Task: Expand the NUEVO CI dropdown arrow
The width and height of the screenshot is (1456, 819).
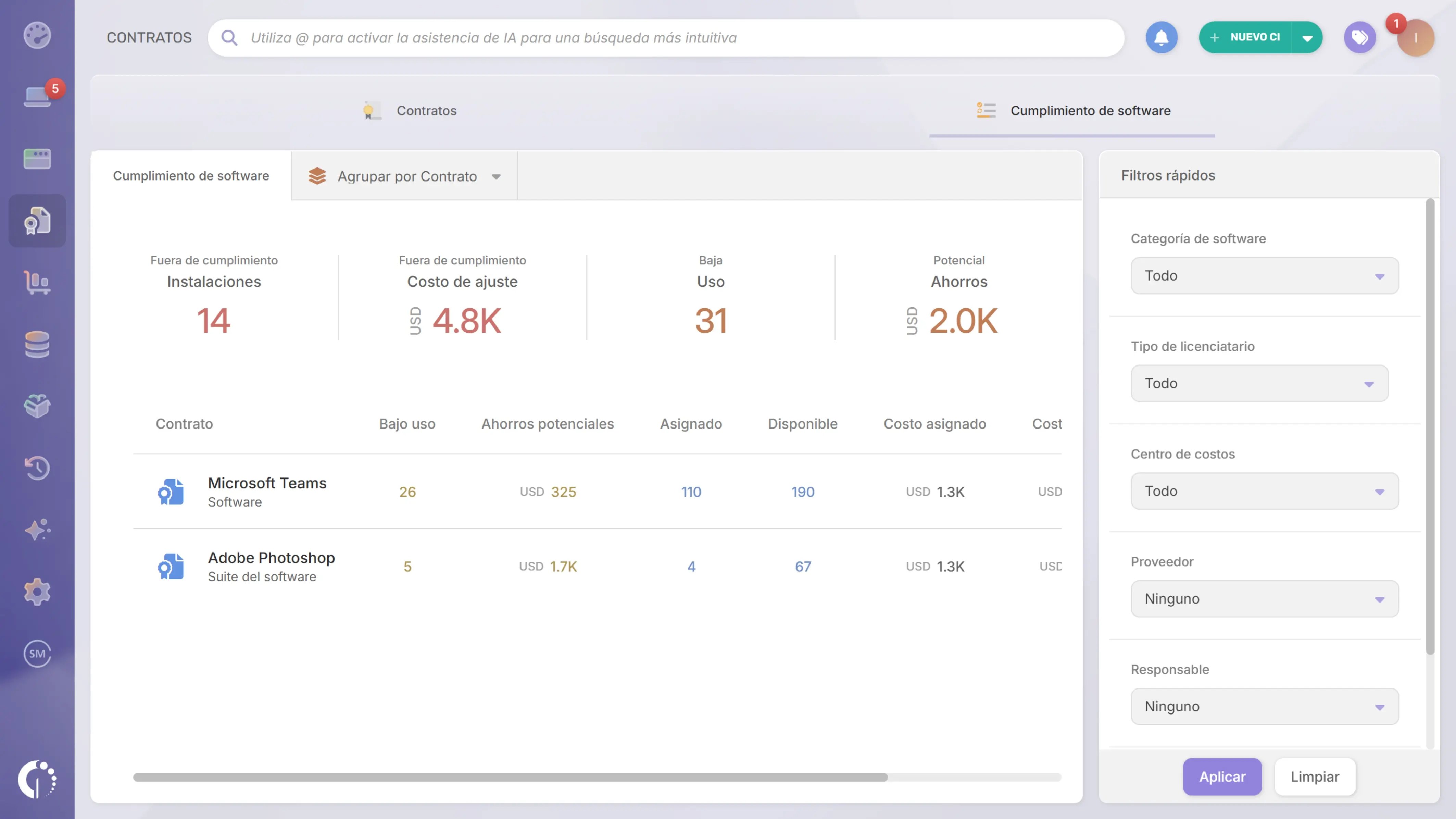Action: tap(1307, 37)
